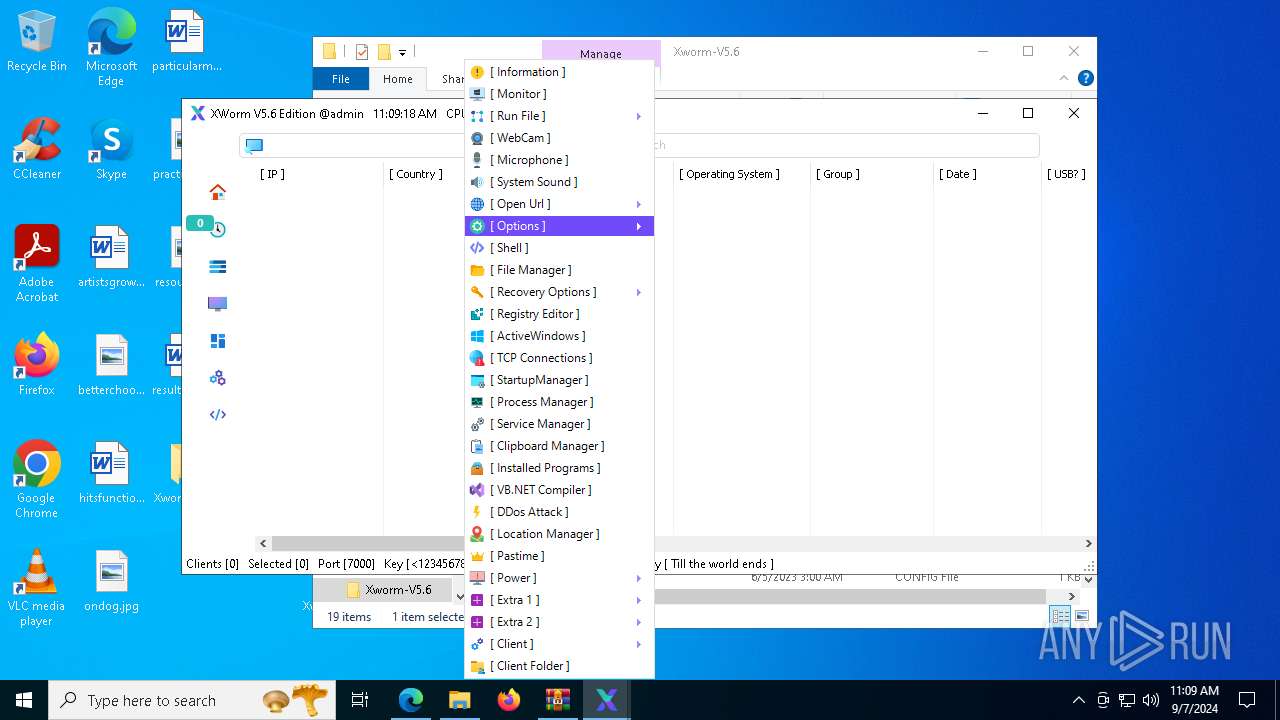
Task: Click the gears settings icon in sidebar
Action: pos(217,378)
